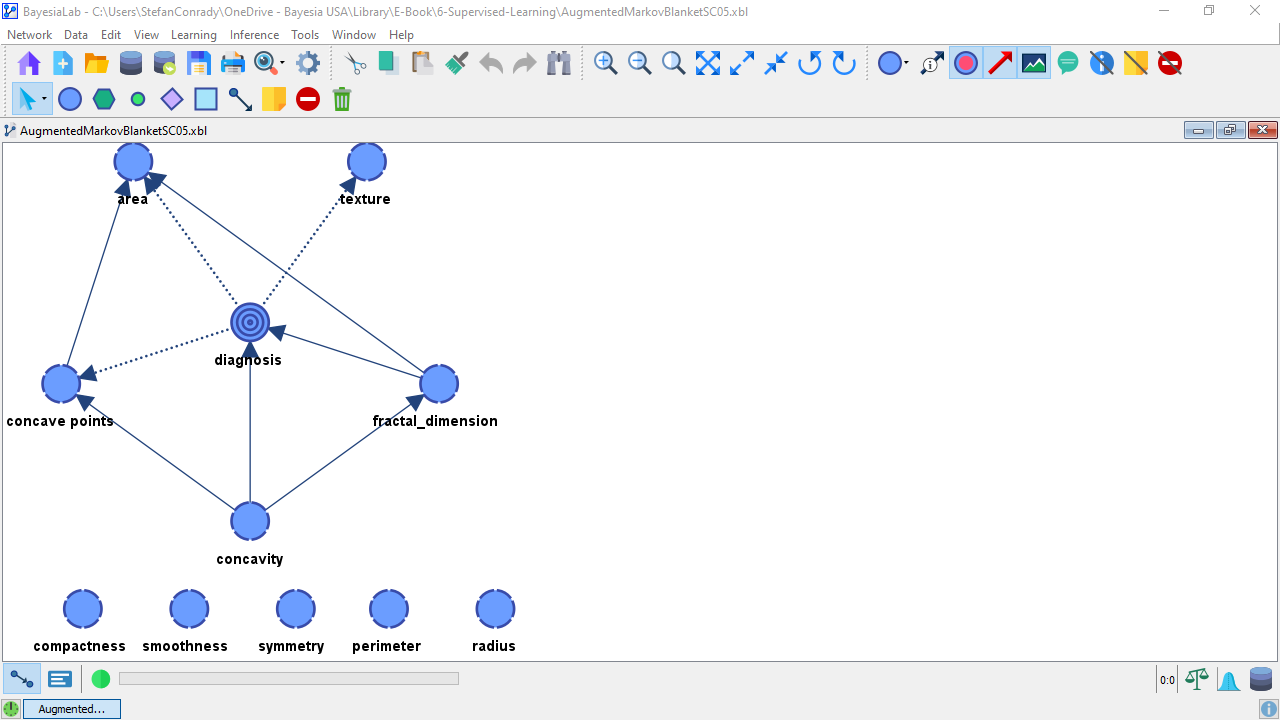This screenshot has width=1280, height=720.
Task: Toggle the crossed-out info icon
Action: (x=1102, y=64)
